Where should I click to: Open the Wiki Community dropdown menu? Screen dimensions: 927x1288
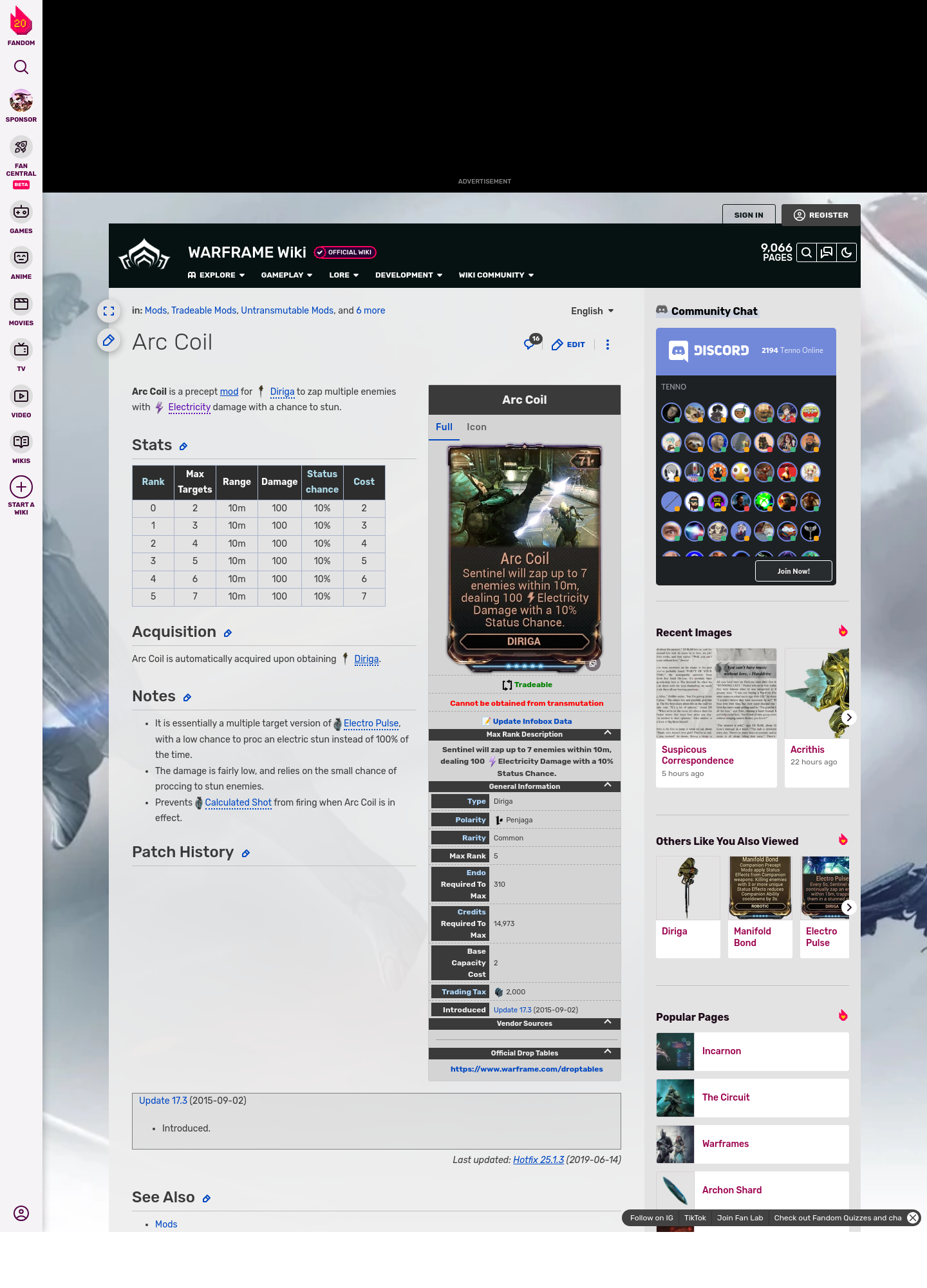tap(496, 275)
